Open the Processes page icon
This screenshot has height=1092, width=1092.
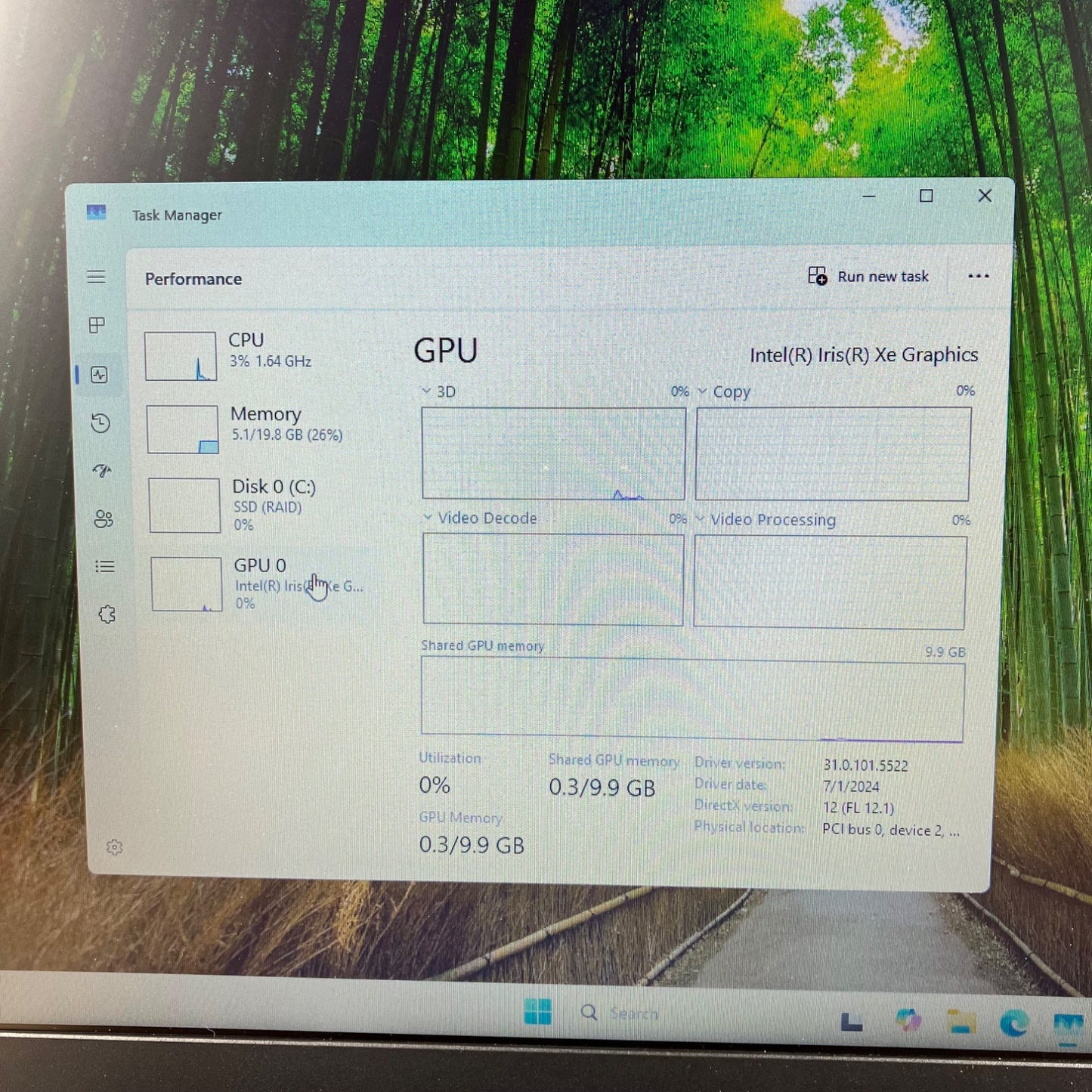pyautogui.click(x=97, y=326)
